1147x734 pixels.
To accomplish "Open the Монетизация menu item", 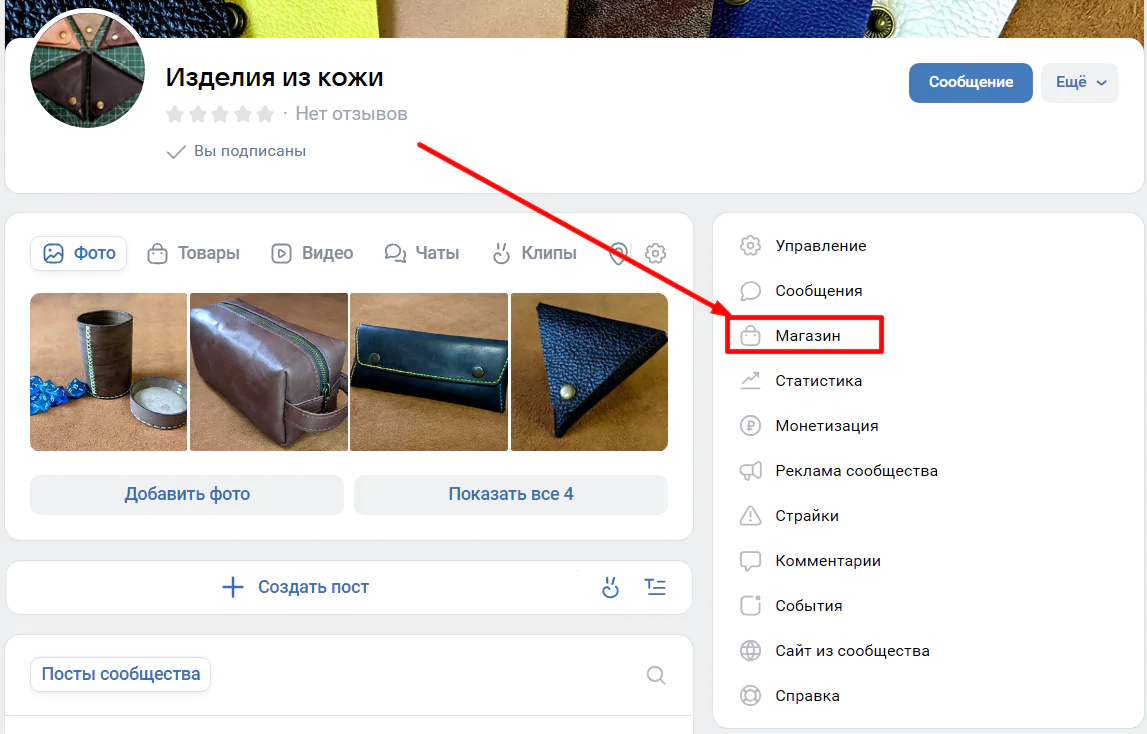I will pos(827,426).
